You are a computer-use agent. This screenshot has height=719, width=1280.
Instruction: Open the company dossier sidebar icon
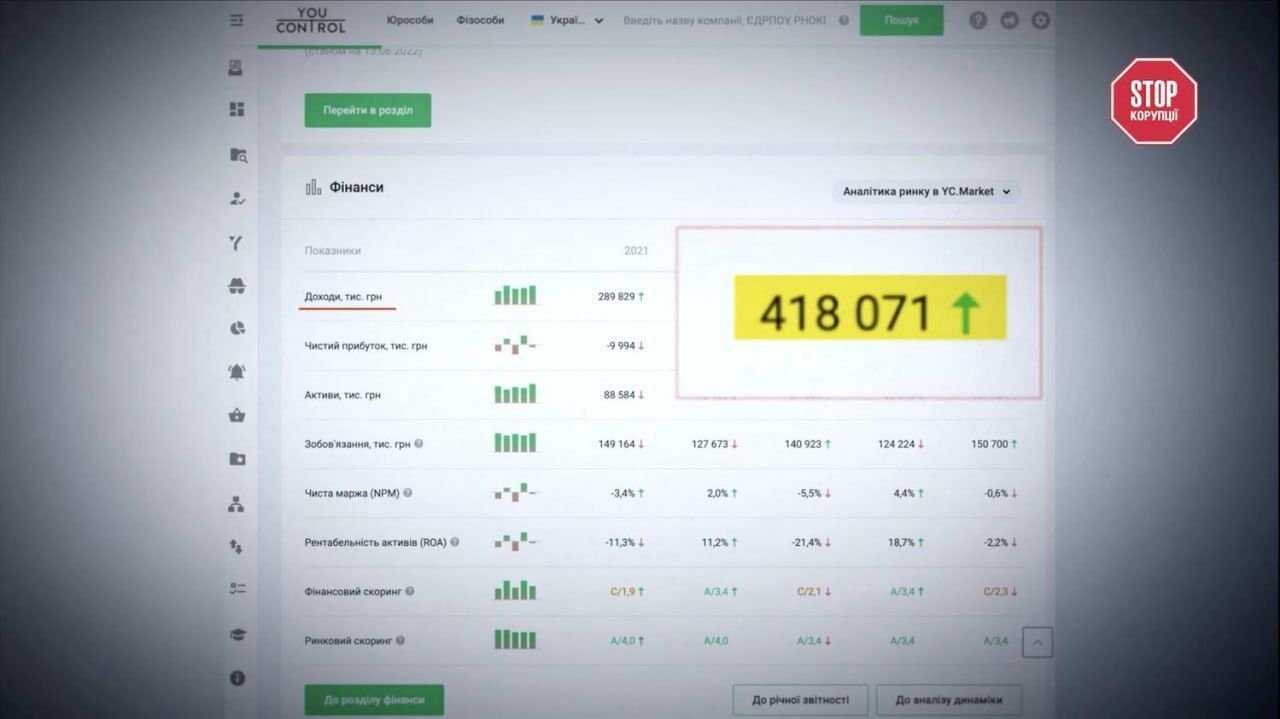click(x=236, y=68)
